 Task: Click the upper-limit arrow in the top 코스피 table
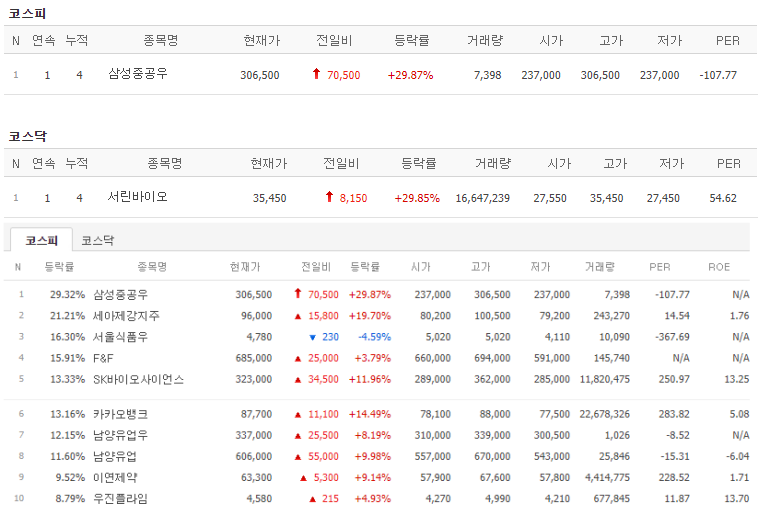pyautogui.click(x=316, y=74)
